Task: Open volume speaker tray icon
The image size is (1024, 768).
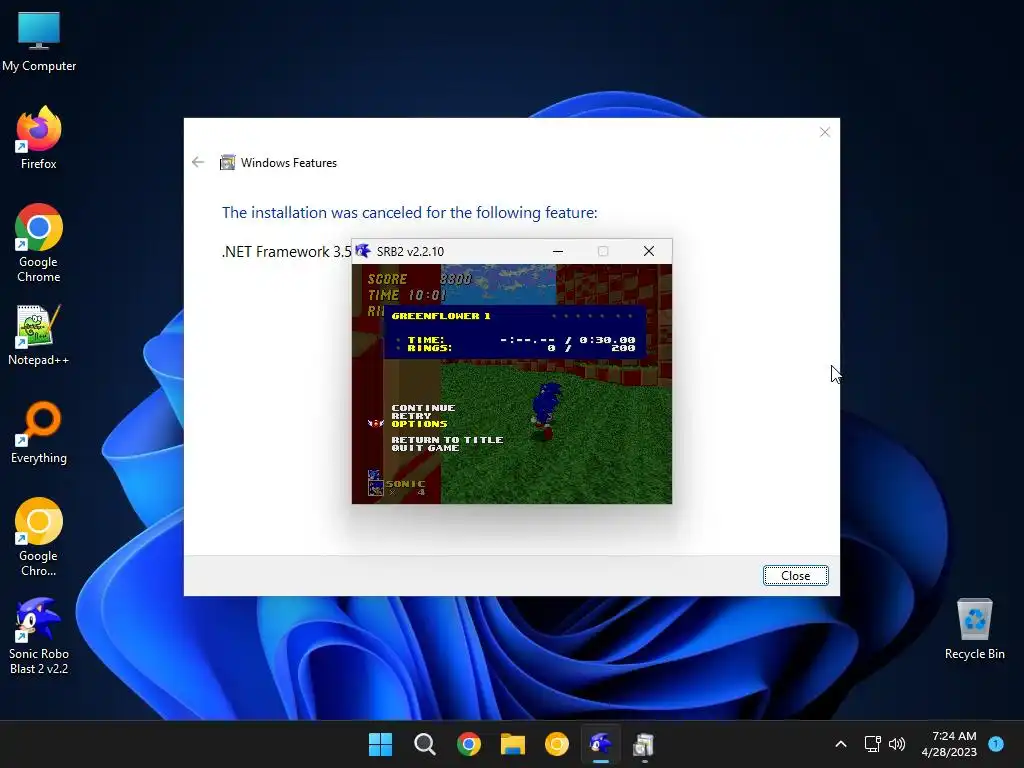Action: coord(897,744)
